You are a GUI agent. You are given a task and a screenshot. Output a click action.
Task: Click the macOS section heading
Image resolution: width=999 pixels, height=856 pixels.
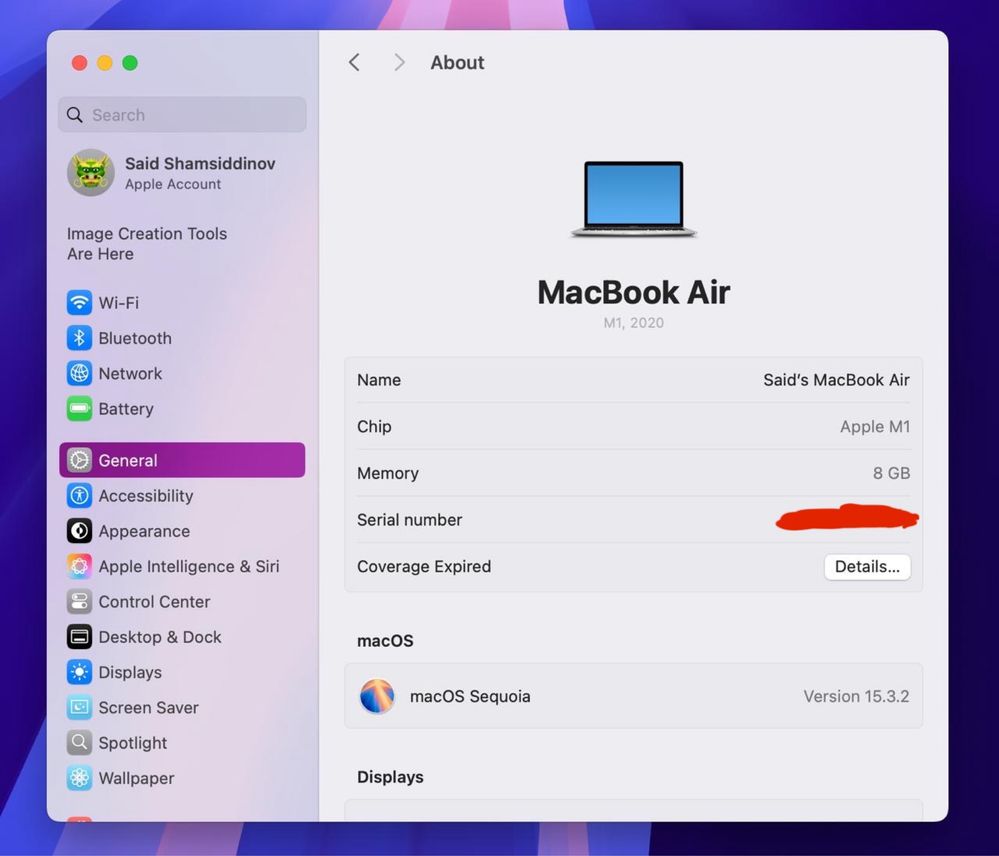[x=385, y=641]
